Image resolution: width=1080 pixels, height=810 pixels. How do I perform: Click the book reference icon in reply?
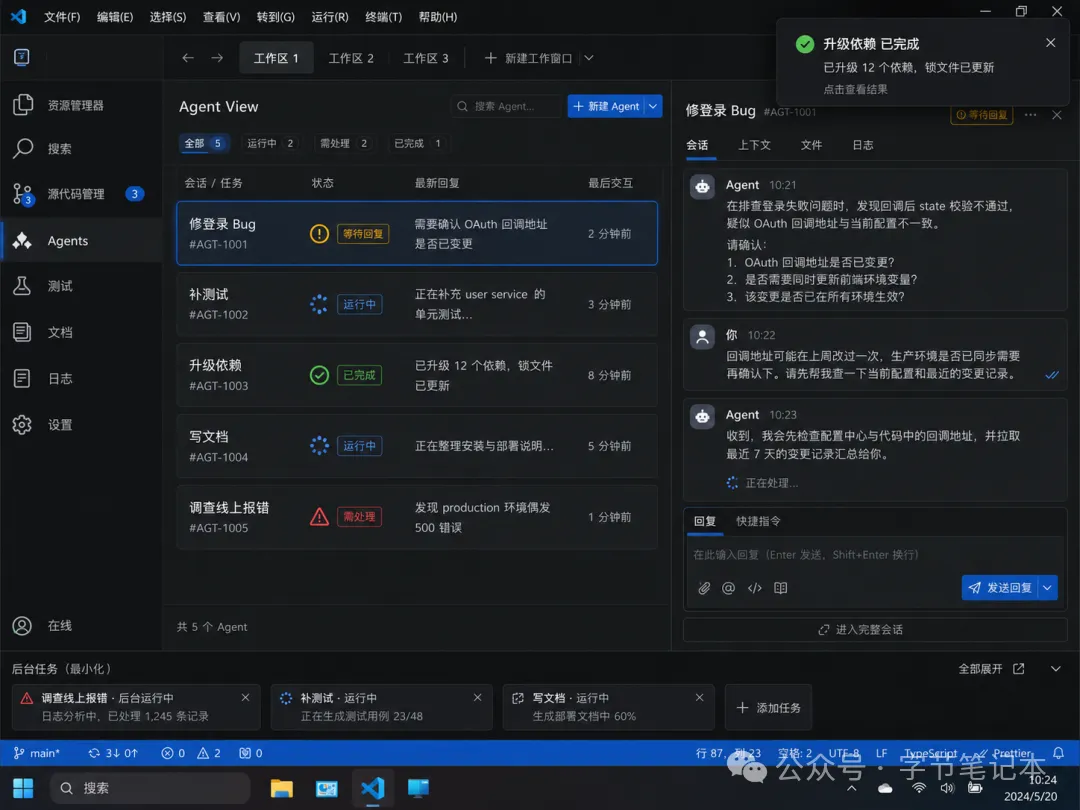tap(780, 588)
